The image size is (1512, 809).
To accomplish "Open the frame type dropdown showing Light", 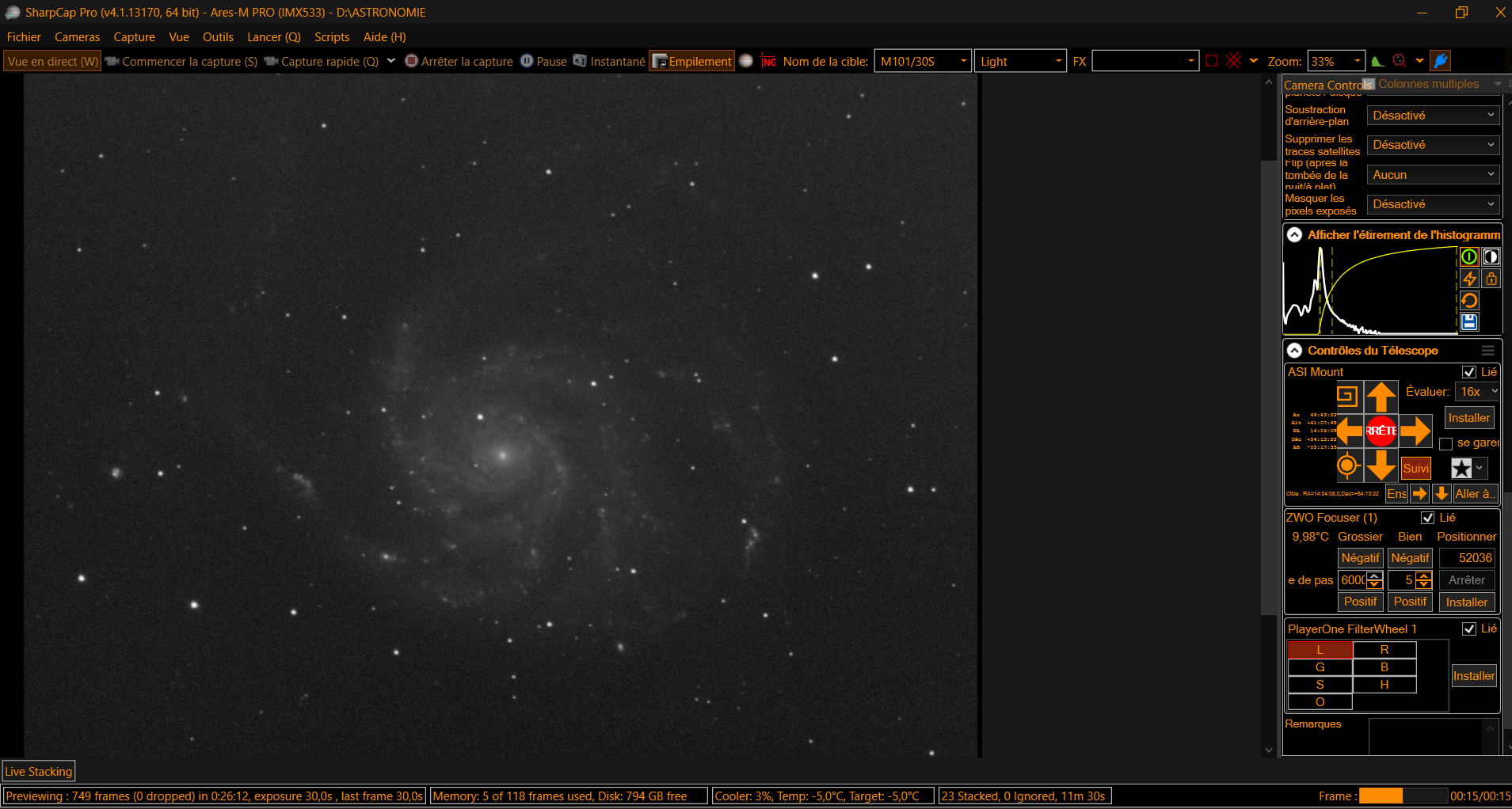I will point(1020,61).
